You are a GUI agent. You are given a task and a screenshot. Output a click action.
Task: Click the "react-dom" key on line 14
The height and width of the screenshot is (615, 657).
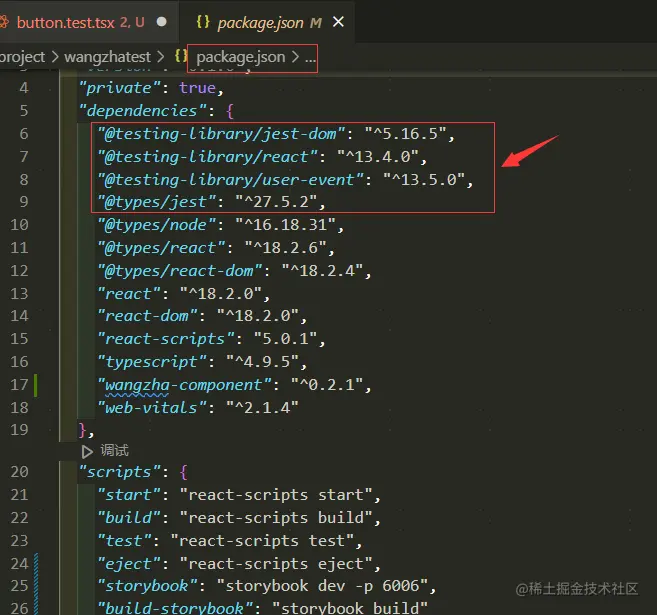(x=147, y=316)
